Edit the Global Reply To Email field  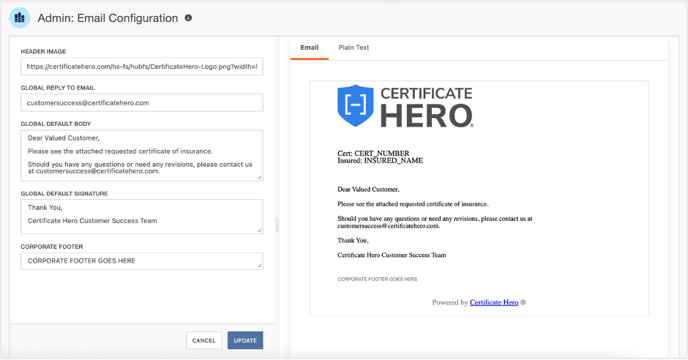point(142,103)
